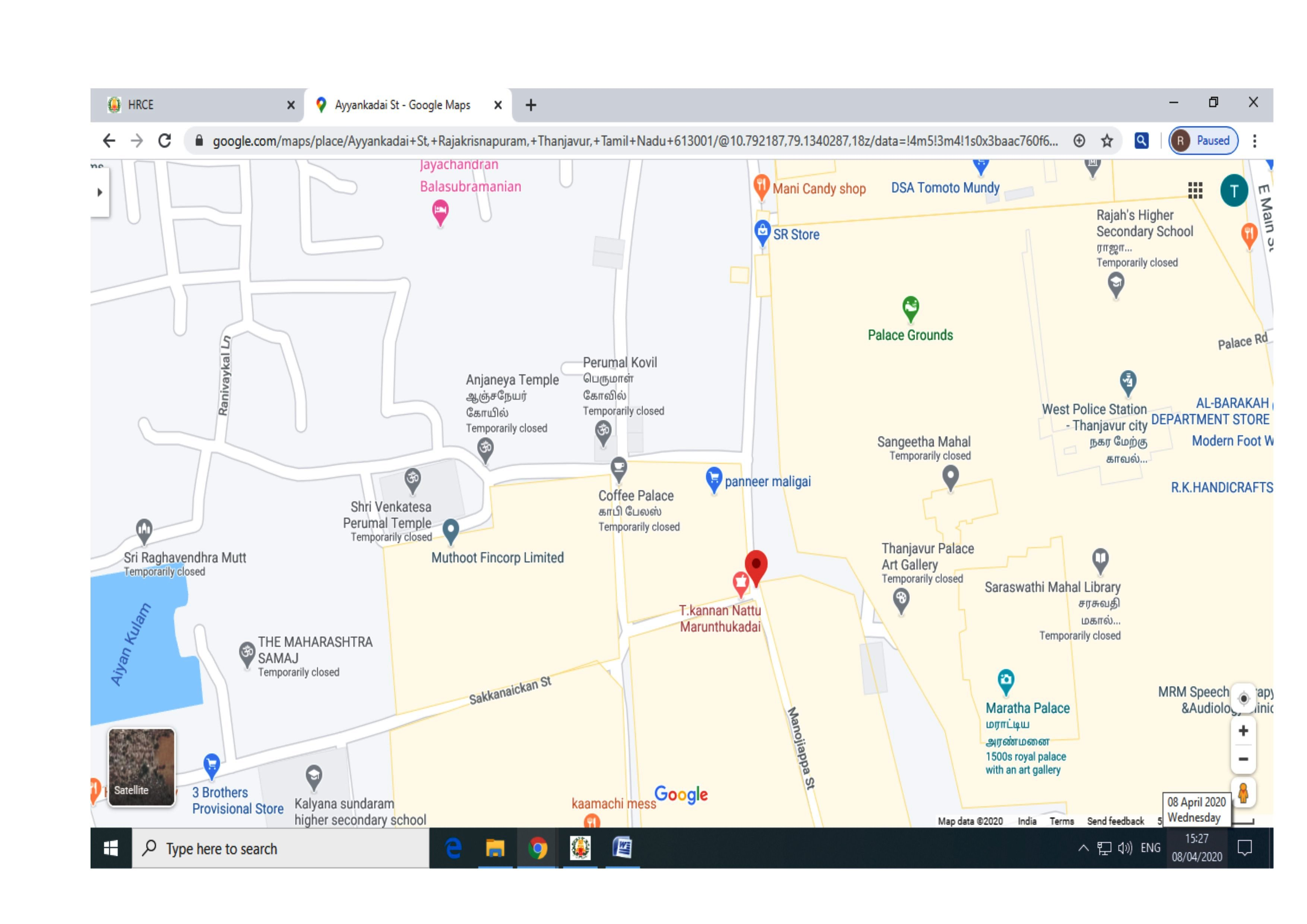Screen dimensions: 1307x924
Task: Click the red Ayyankadai St location pin
Action: click(x=756, y=565)
